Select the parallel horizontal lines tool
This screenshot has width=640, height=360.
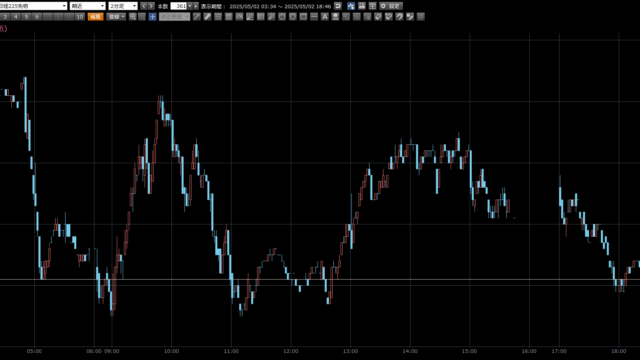pyautogui.click(x=218, y=17)
